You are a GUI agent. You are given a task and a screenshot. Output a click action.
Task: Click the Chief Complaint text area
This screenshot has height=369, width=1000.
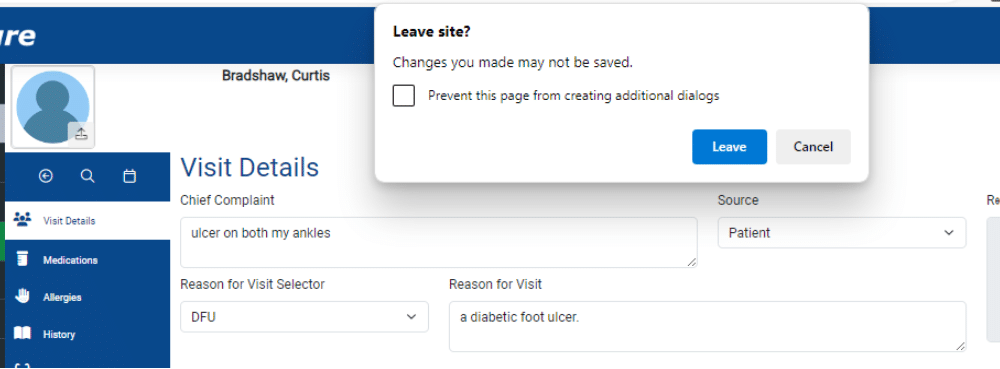[x=439, y=242]
